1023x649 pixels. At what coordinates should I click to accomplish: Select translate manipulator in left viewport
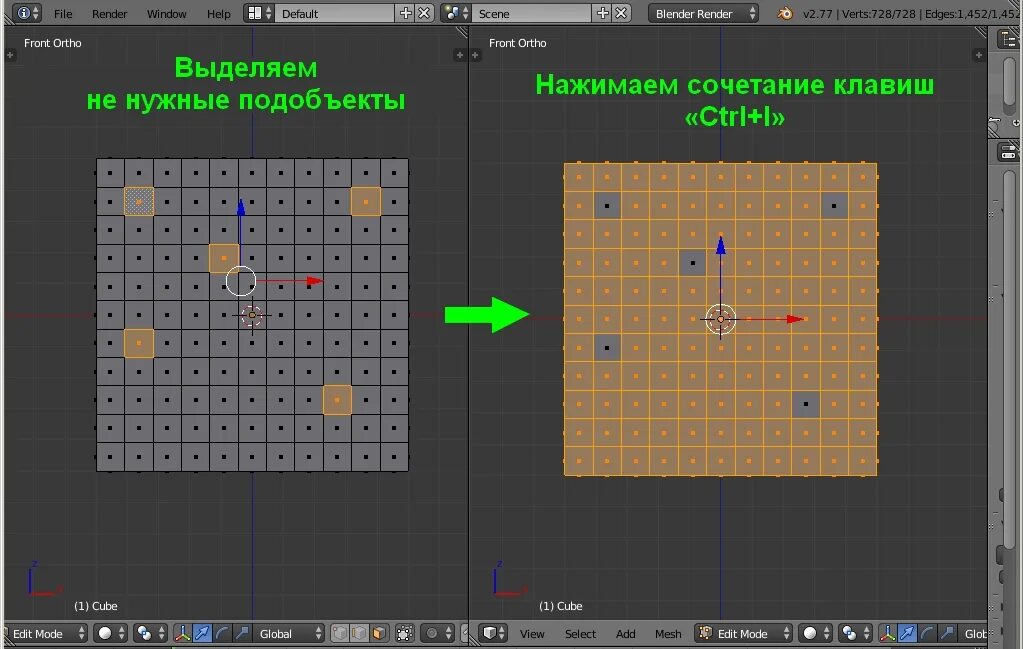(x=202, y=633)
